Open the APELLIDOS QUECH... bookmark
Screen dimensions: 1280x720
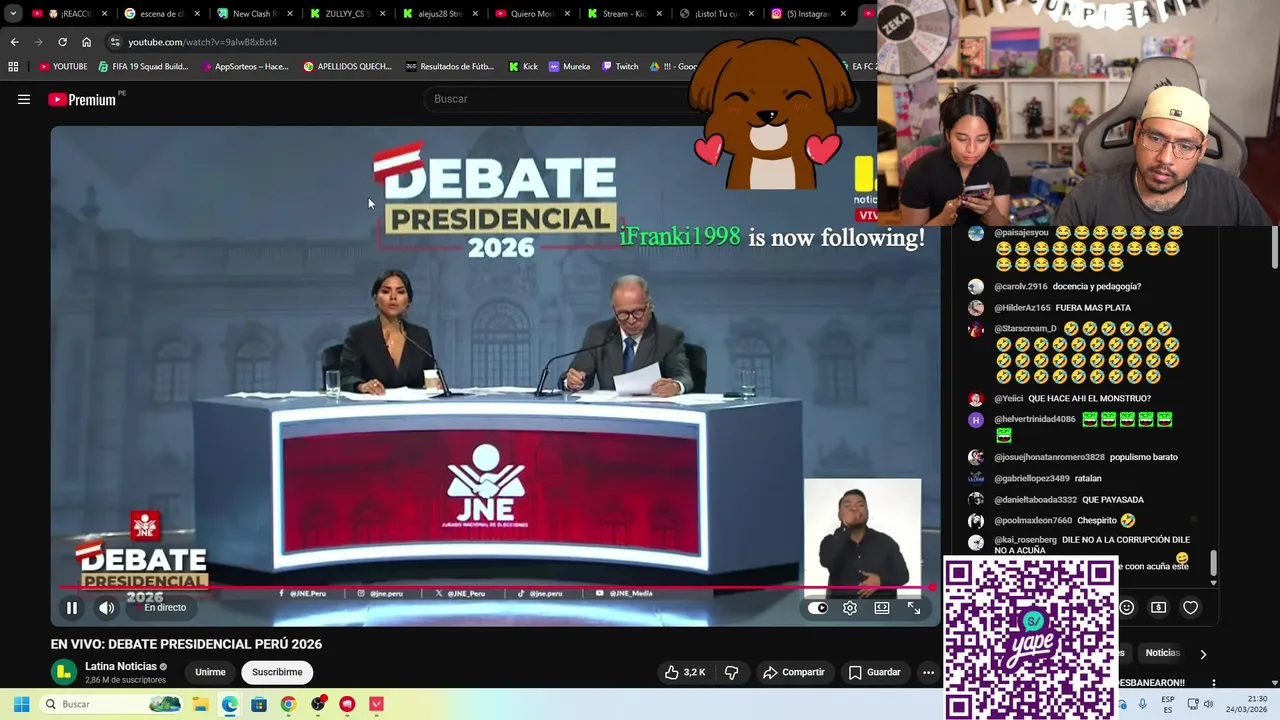pyautogui.click(x=348, y=67)
